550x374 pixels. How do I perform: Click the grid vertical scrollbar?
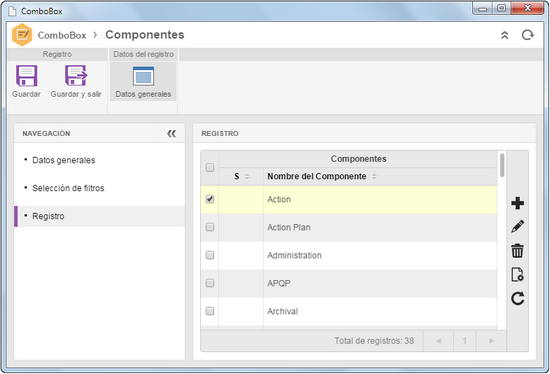tap(502, 165)
